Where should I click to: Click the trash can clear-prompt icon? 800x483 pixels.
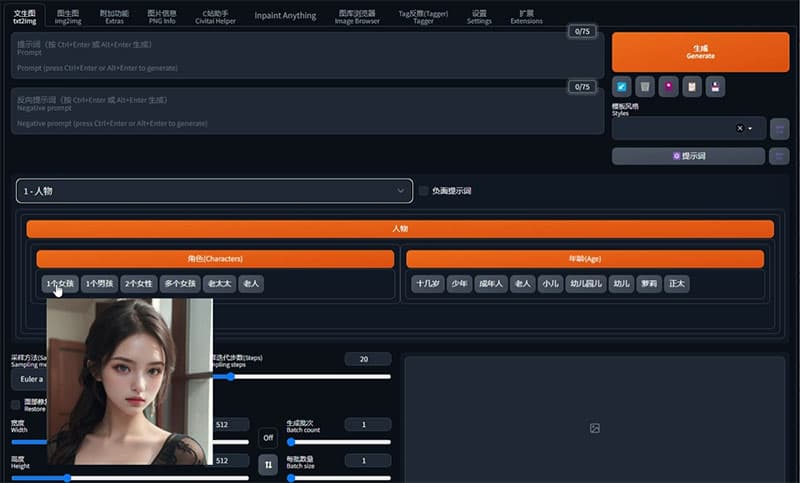point(645,87)
